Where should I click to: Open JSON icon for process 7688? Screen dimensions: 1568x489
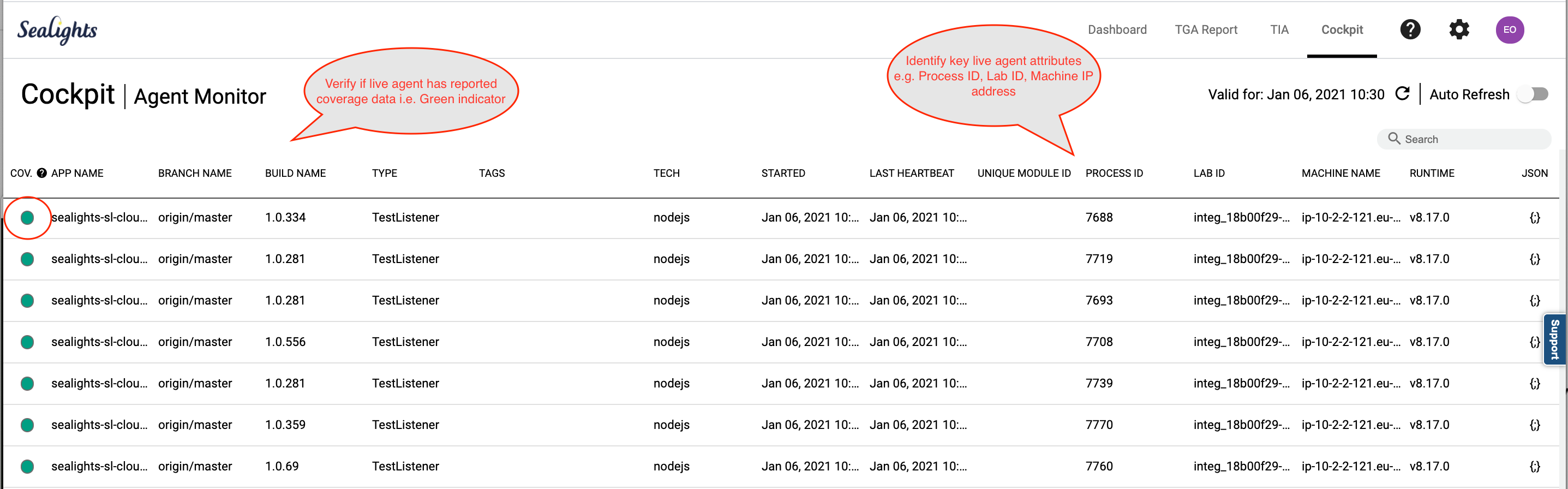pyautogui.click(x=1535, y=217)
